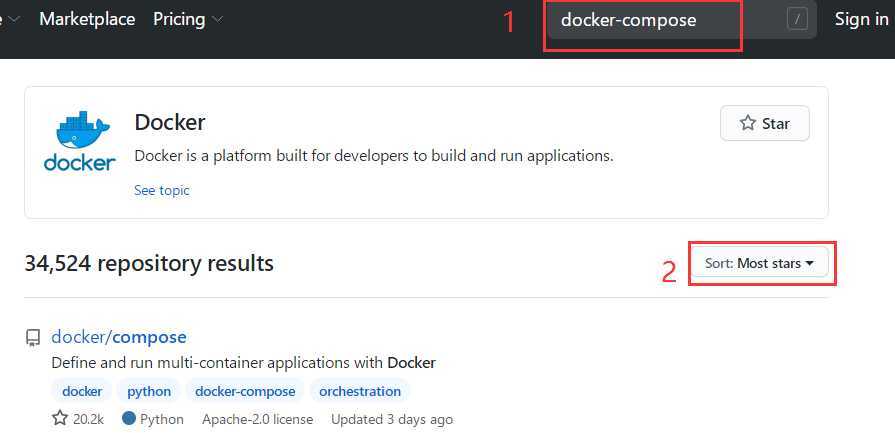The width and height of the screenshot is (895, 433).
Task: Select the python topic tag
Action: [149, 391]
